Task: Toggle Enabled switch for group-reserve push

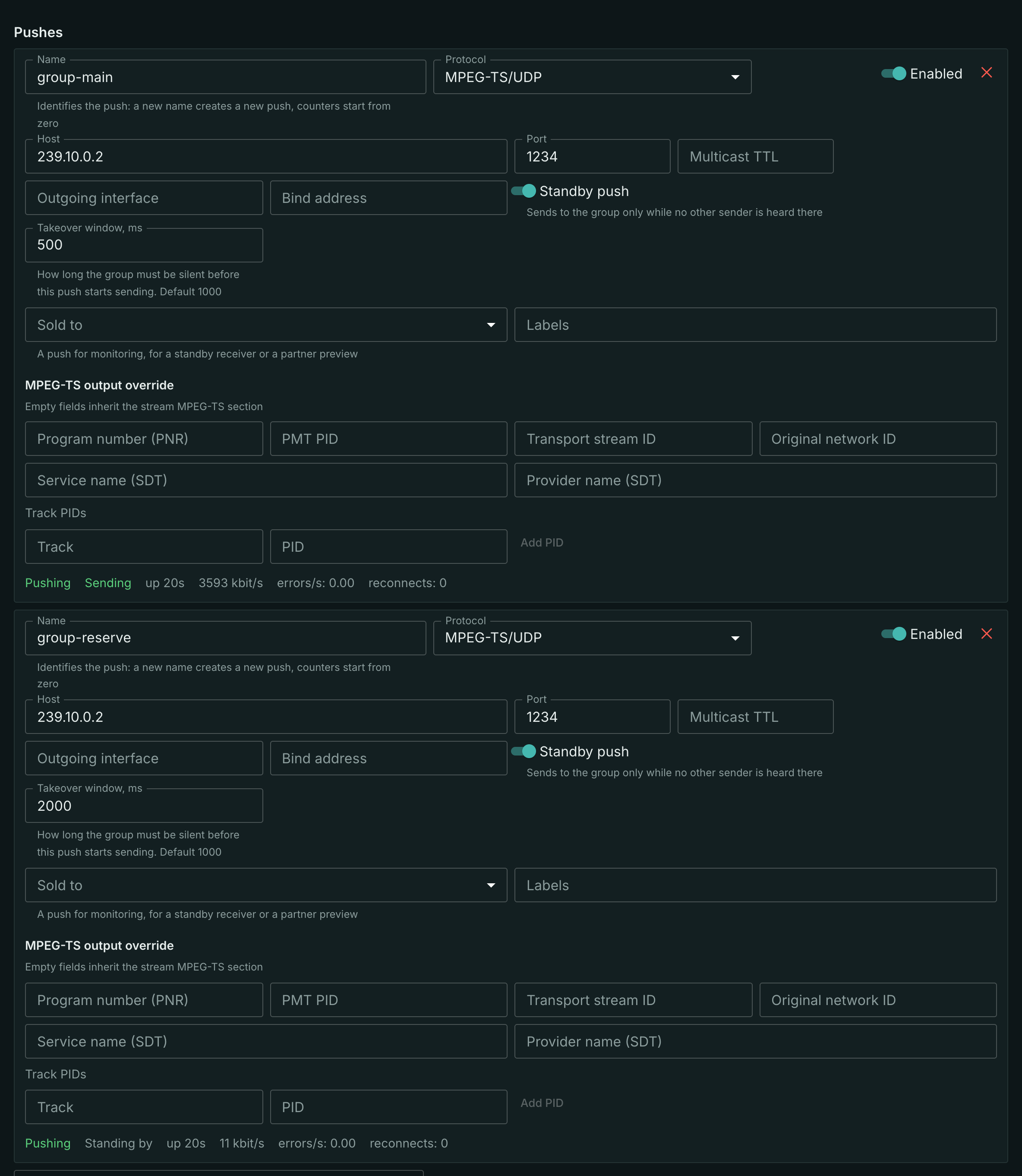Action: (x=894, y=634)
